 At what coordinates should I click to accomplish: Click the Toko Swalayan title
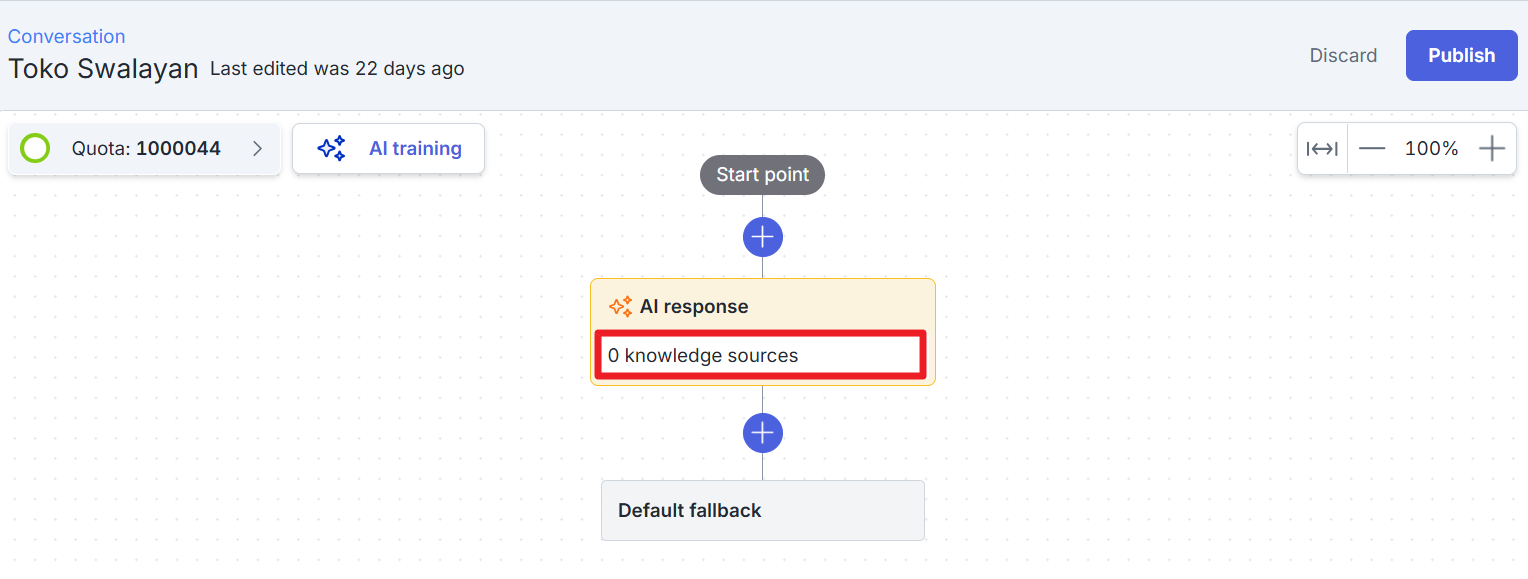(x=103, y=69)
